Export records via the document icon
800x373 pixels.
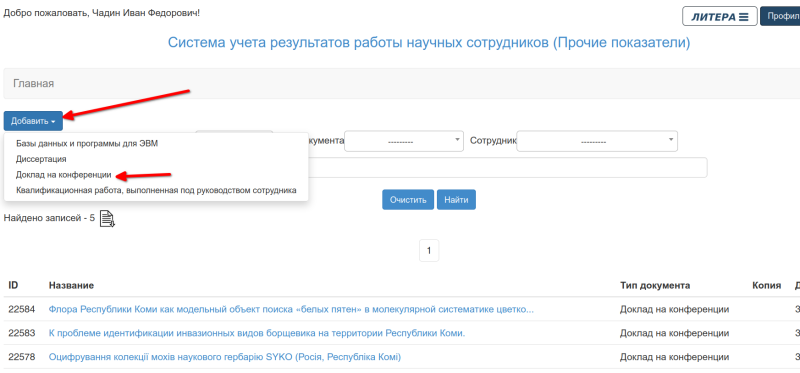(107, 218)
